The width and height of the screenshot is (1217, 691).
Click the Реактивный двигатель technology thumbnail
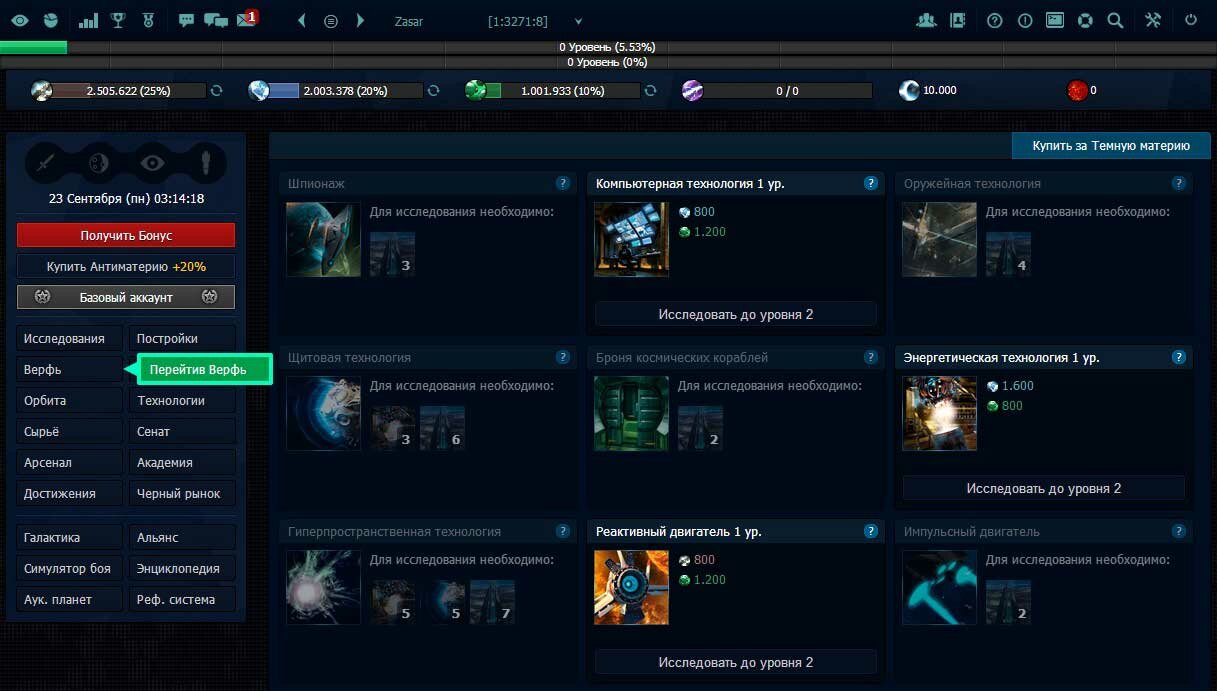(x=631, y=587)
